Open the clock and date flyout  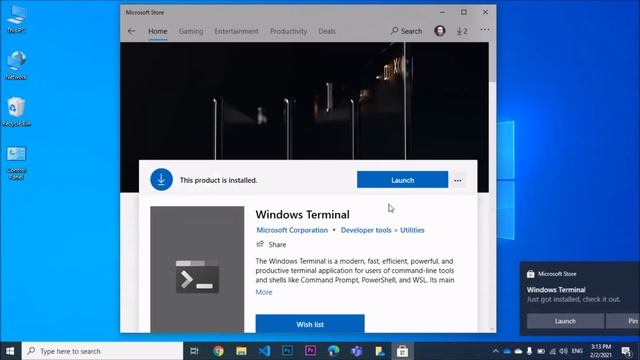point(600,351)
